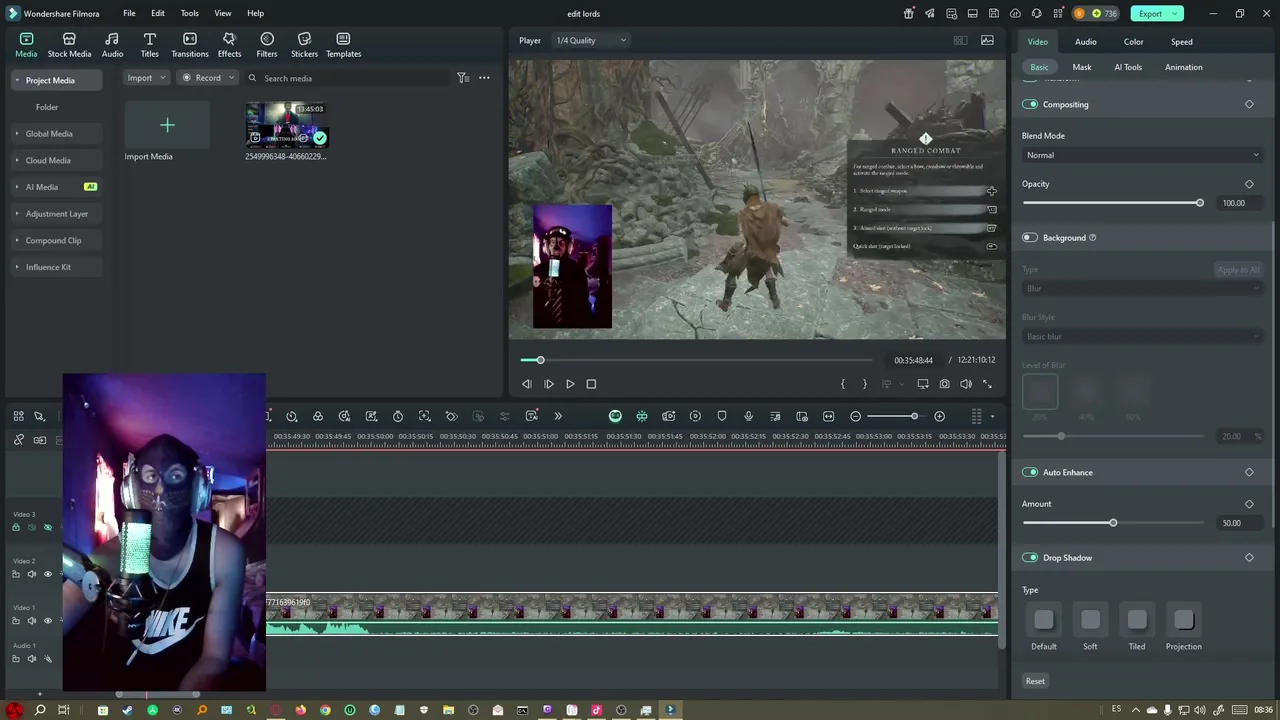1280x720 pixels.
Task: Click the Auto Enhance Amount slider handle
Action: 1112,523
